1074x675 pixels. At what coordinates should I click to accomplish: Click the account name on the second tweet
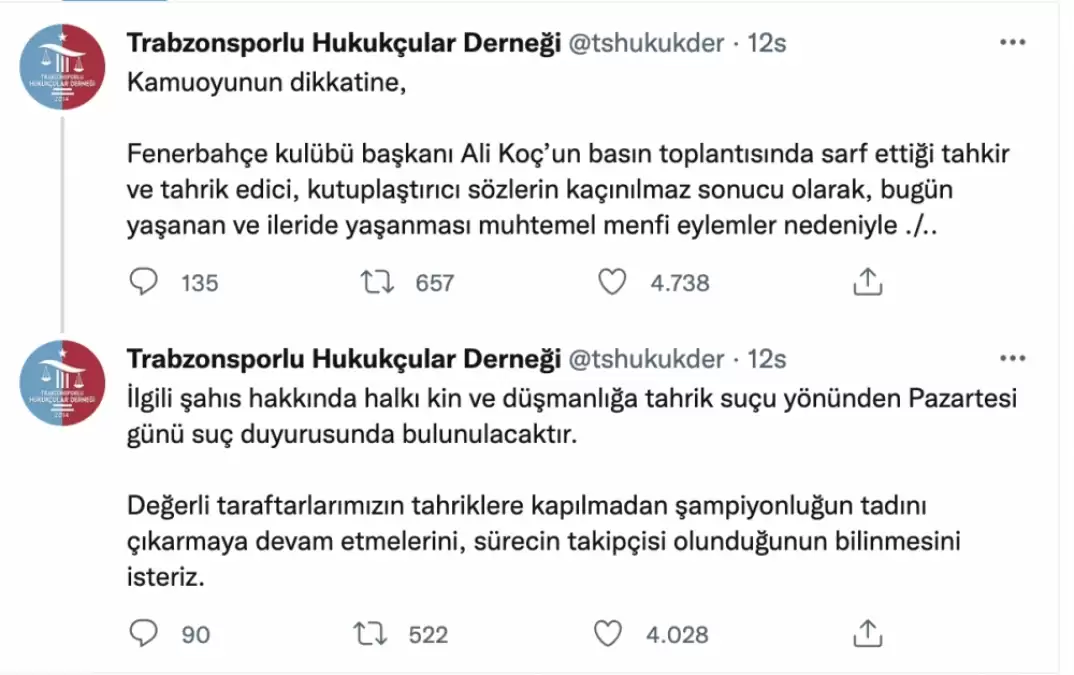click(x=343, y=359)
